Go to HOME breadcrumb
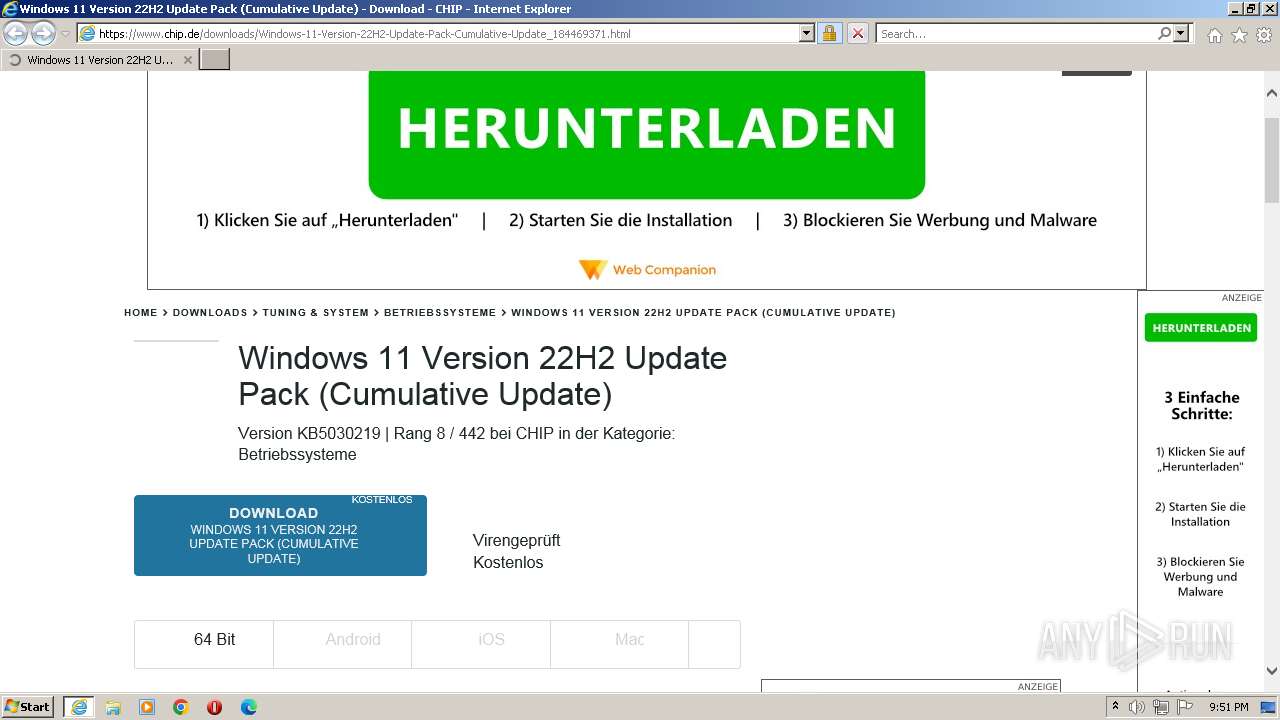This screenshot has height=720, width=1280. 141,313
